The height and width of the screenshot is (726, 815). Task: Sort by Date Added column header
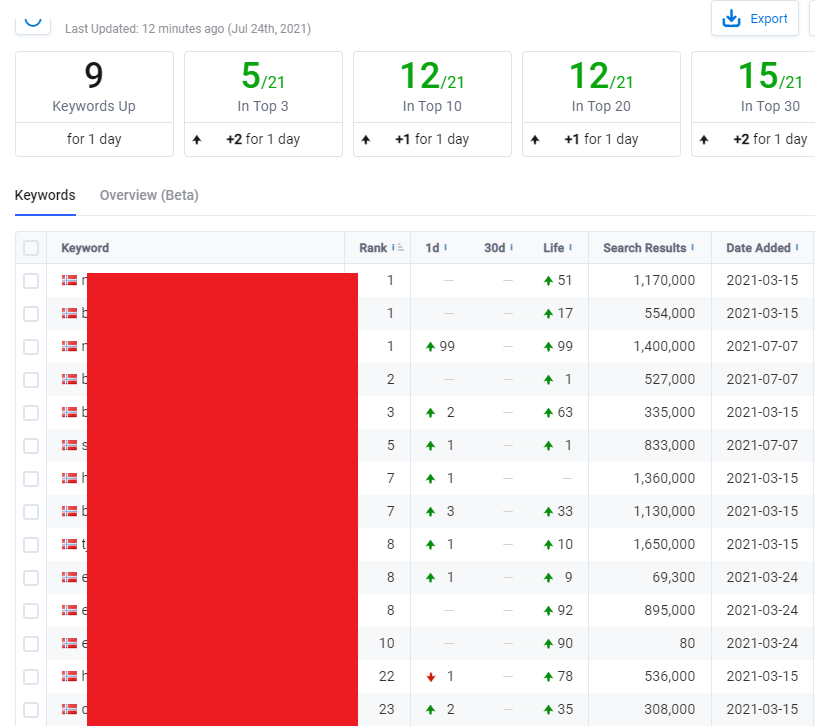tap(758, 248)
